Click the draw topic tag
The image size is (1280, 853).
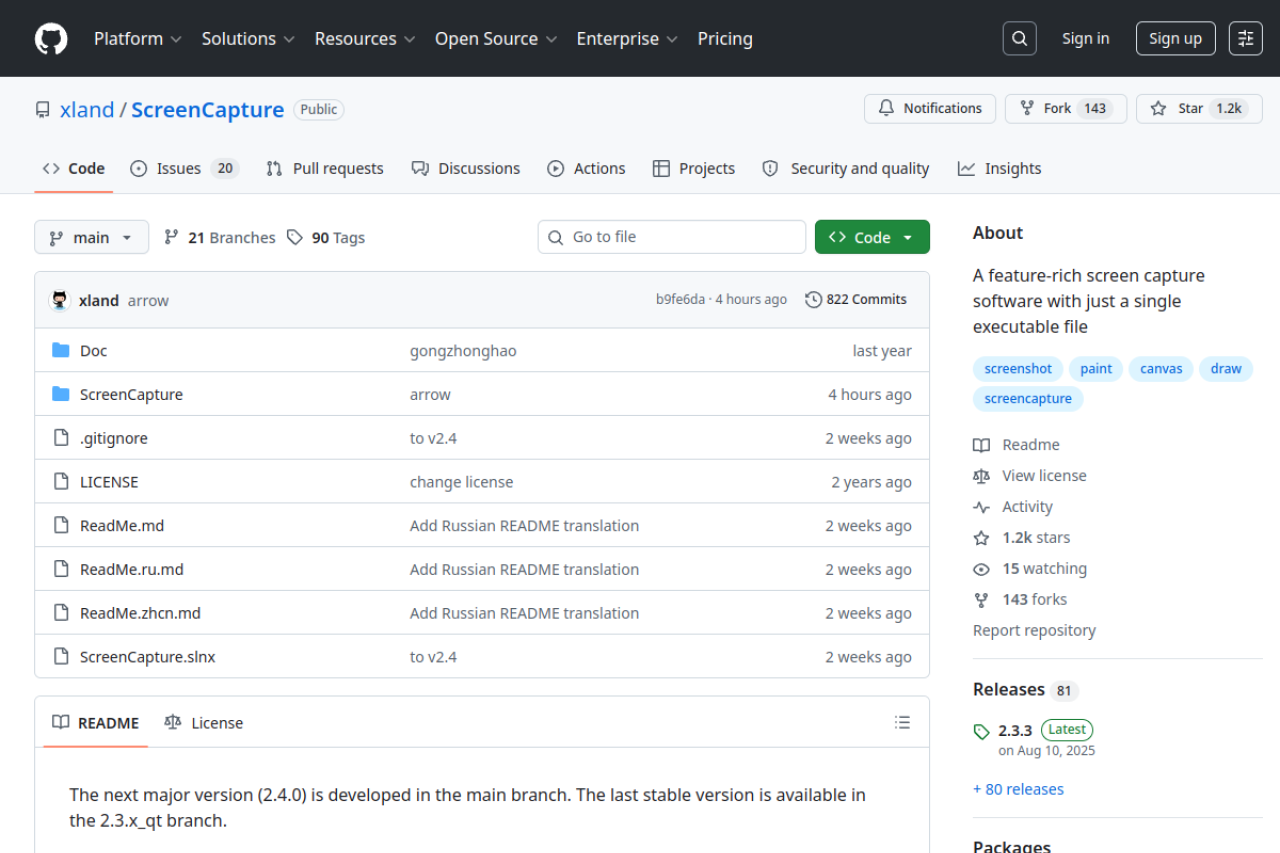click(1226, 369)
